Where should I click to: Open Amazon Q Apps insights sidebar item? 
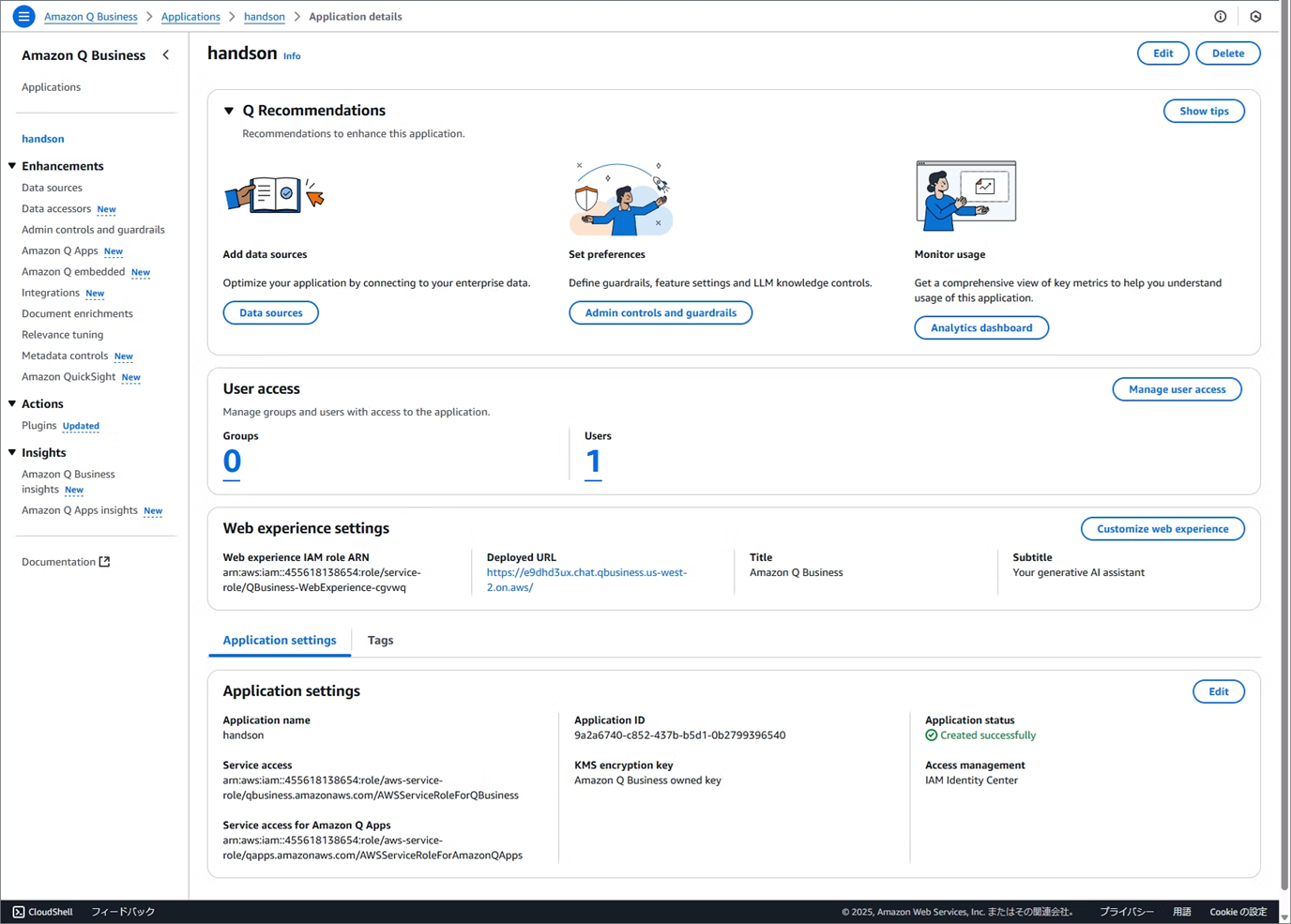pos(80,510)
